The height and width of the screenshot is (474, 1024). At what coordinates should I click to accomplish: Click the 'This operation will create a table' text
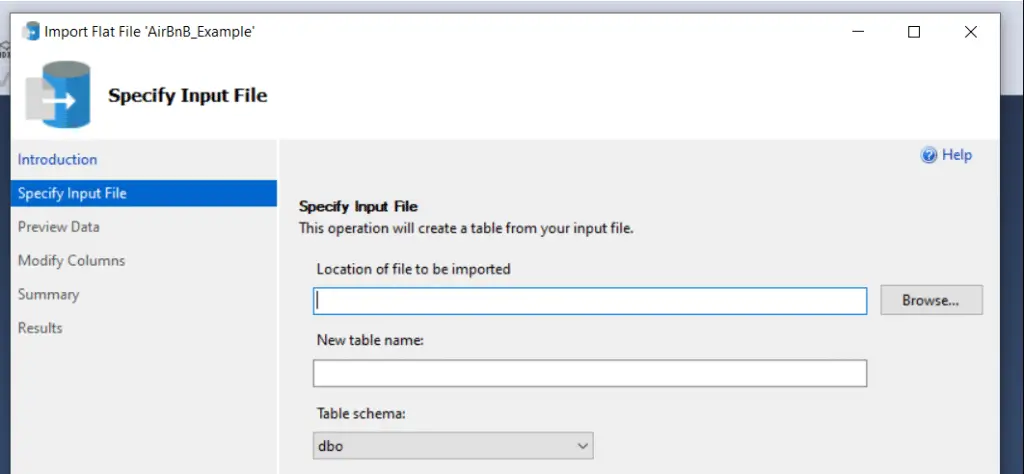466,229
